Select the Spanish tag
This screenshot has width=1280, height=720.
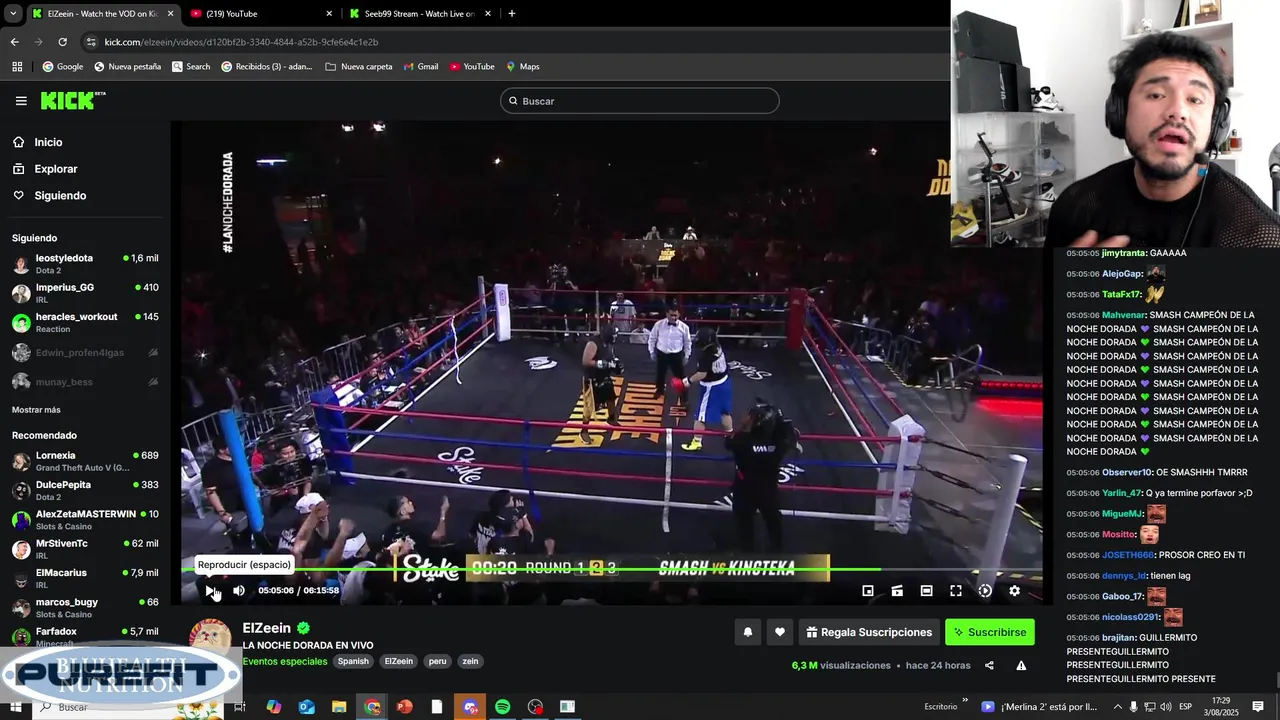353,661
